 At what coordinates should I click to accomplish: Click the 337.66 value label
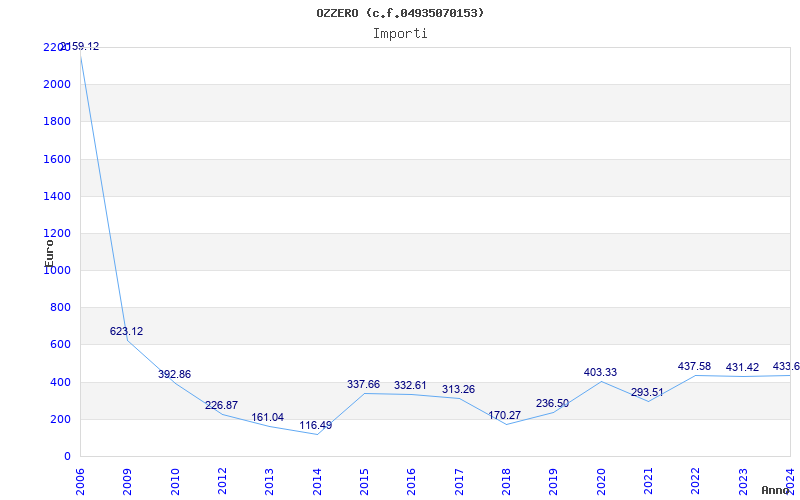(363, 385)
